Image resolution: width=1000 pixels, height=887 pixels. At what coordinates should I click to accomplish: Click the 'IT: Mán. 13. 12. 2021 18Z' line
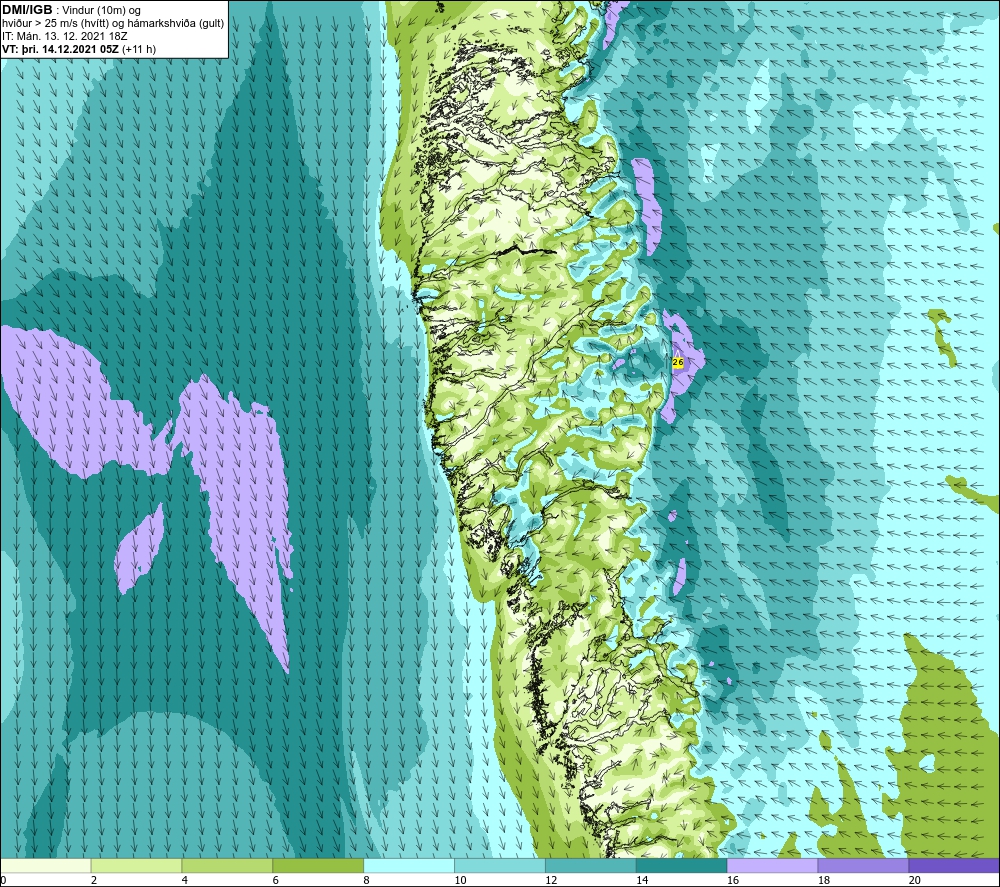(64, 36)
